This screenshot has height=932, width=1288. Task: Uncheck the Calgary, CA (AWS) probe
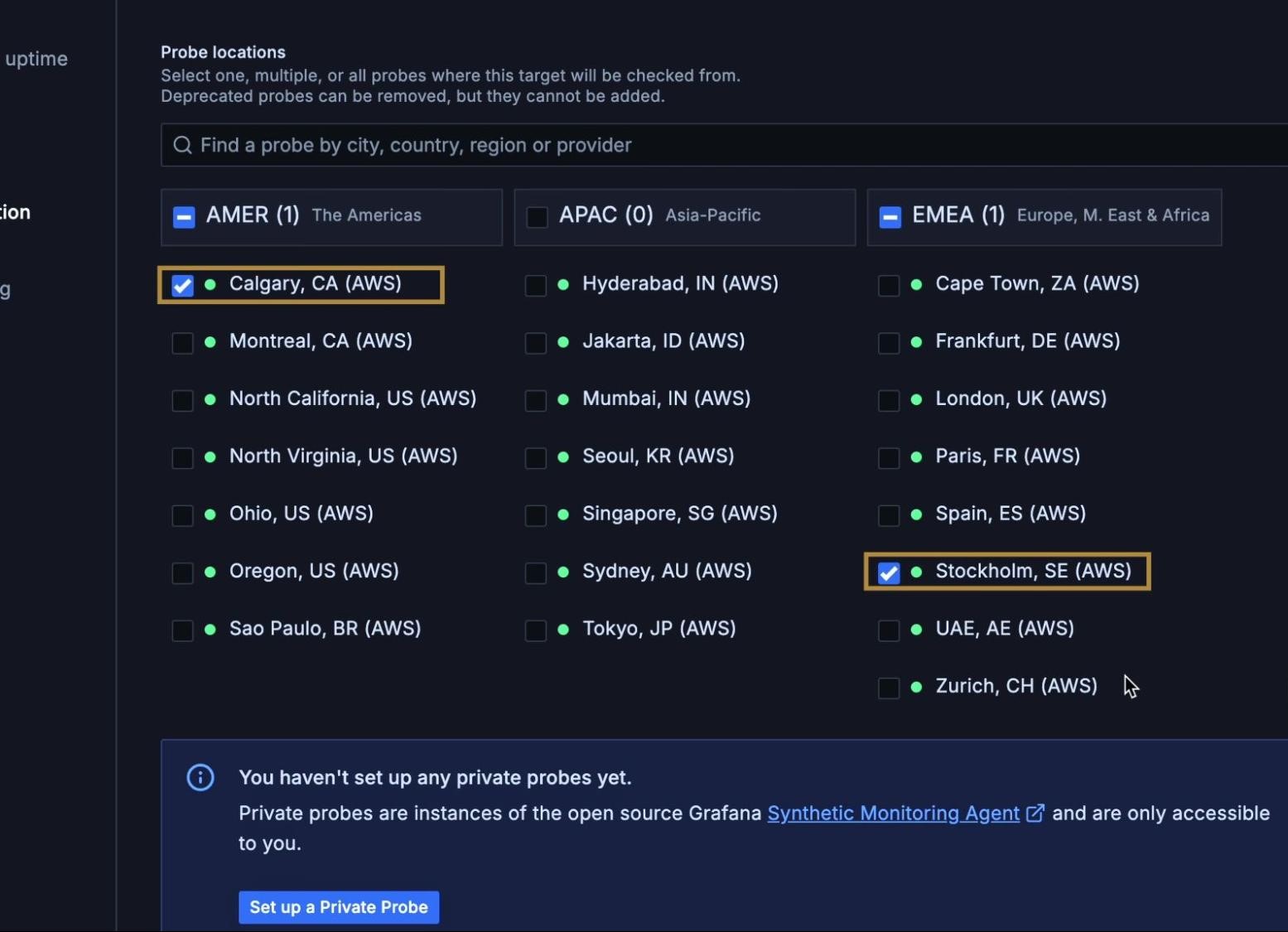coord(182,285)
